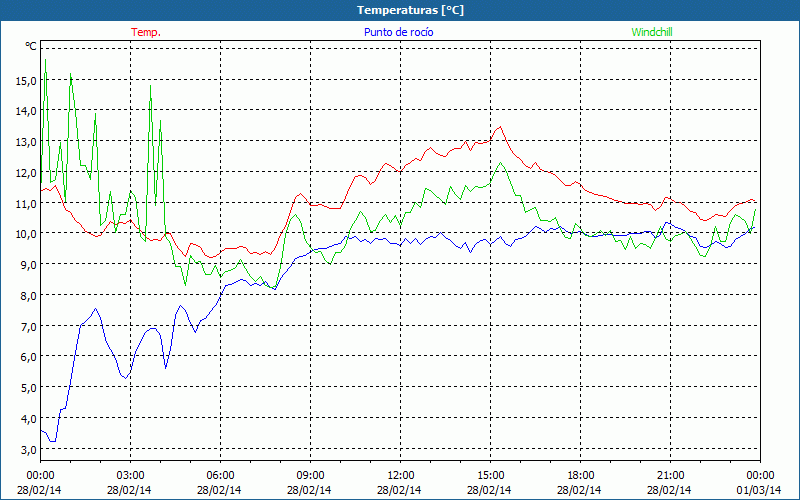This screenshot has width=800, height=500.
Task: Click the Temperaturas [°C] chart title
Action: [410, 10]
